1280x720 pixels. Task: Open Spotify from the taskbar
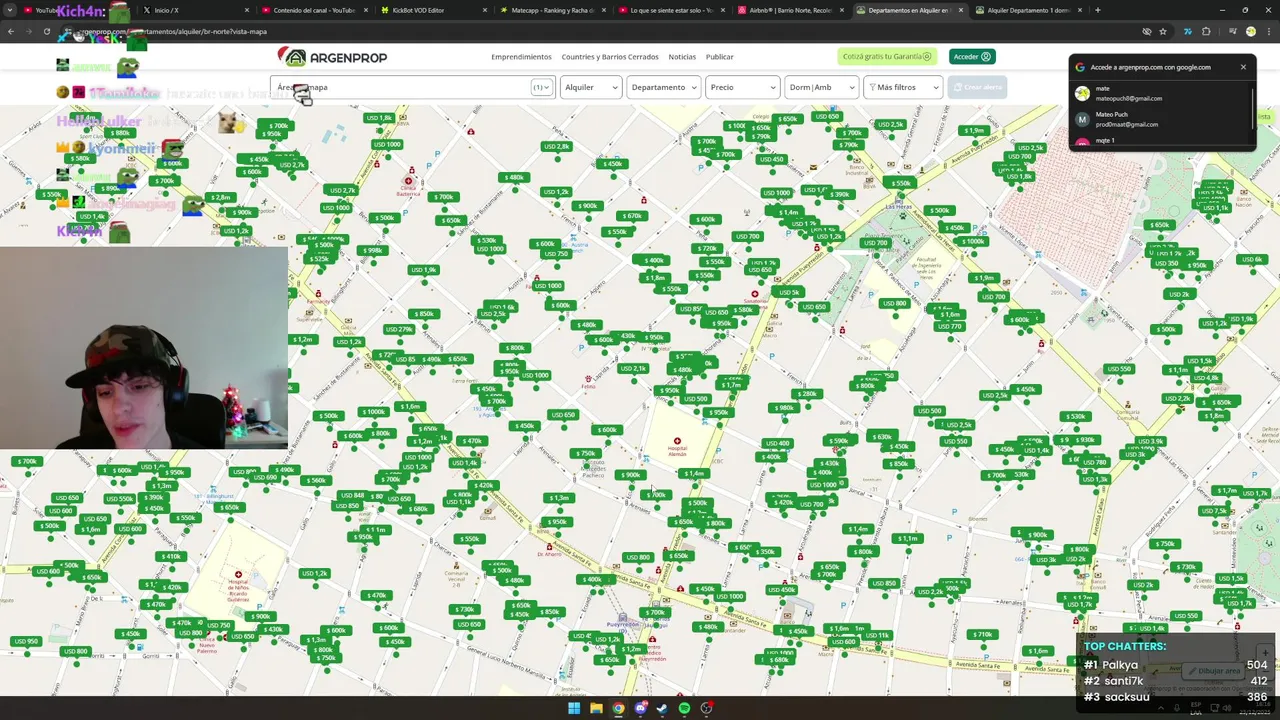click(x=684, y=708)
